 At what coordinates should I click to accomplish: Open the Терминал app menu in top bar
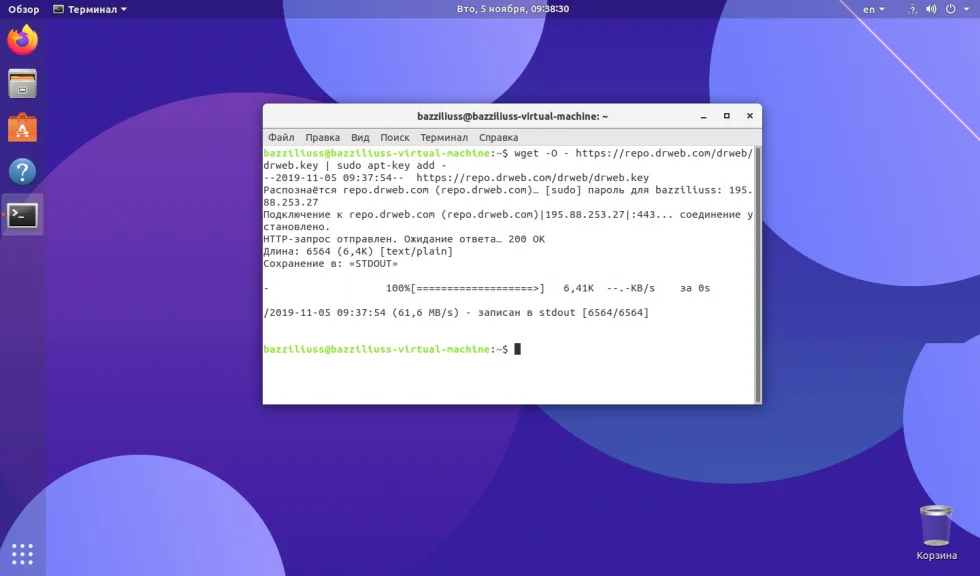coord(90,9)
